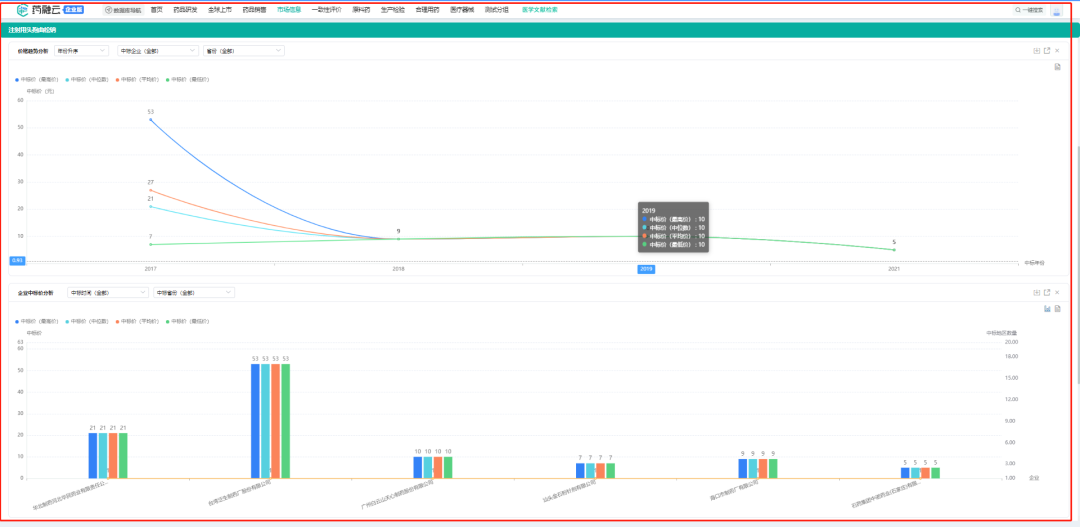Click the 2017 average price point labeled 27
The height and width of the screenshot is (527, 1080).
pos(151,190)
